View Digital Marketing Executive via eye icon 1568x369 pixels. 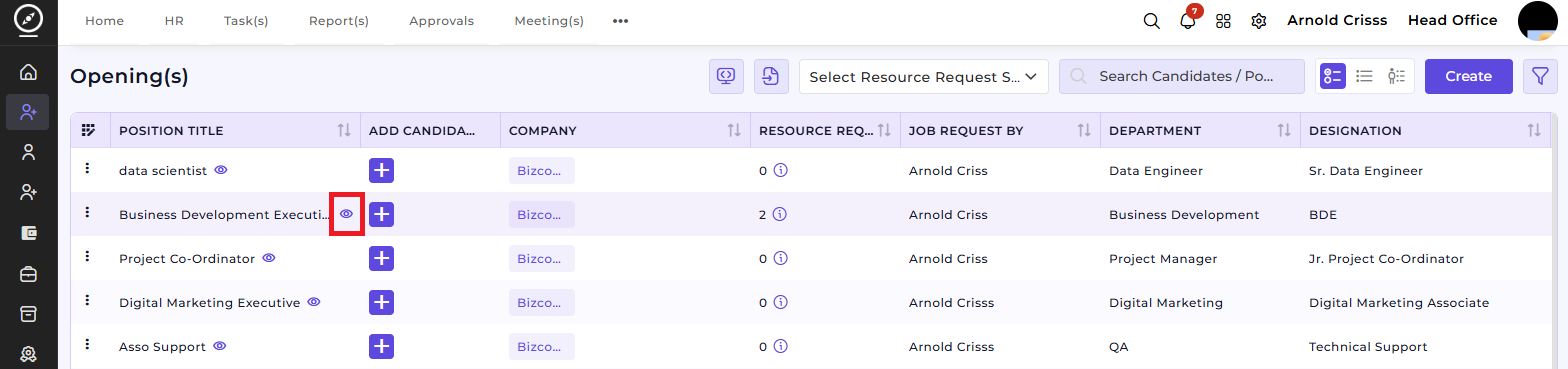pos(314,302)
